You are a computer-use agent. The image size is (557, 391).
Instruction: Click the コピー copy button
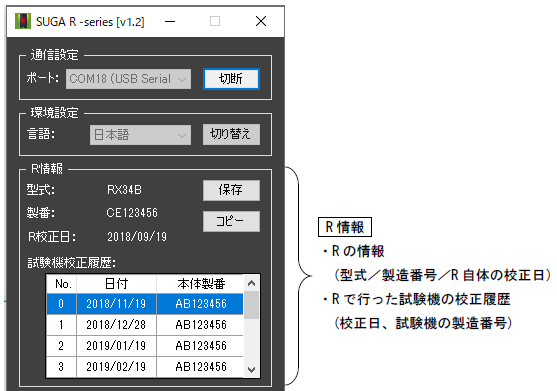coord(231,221)
